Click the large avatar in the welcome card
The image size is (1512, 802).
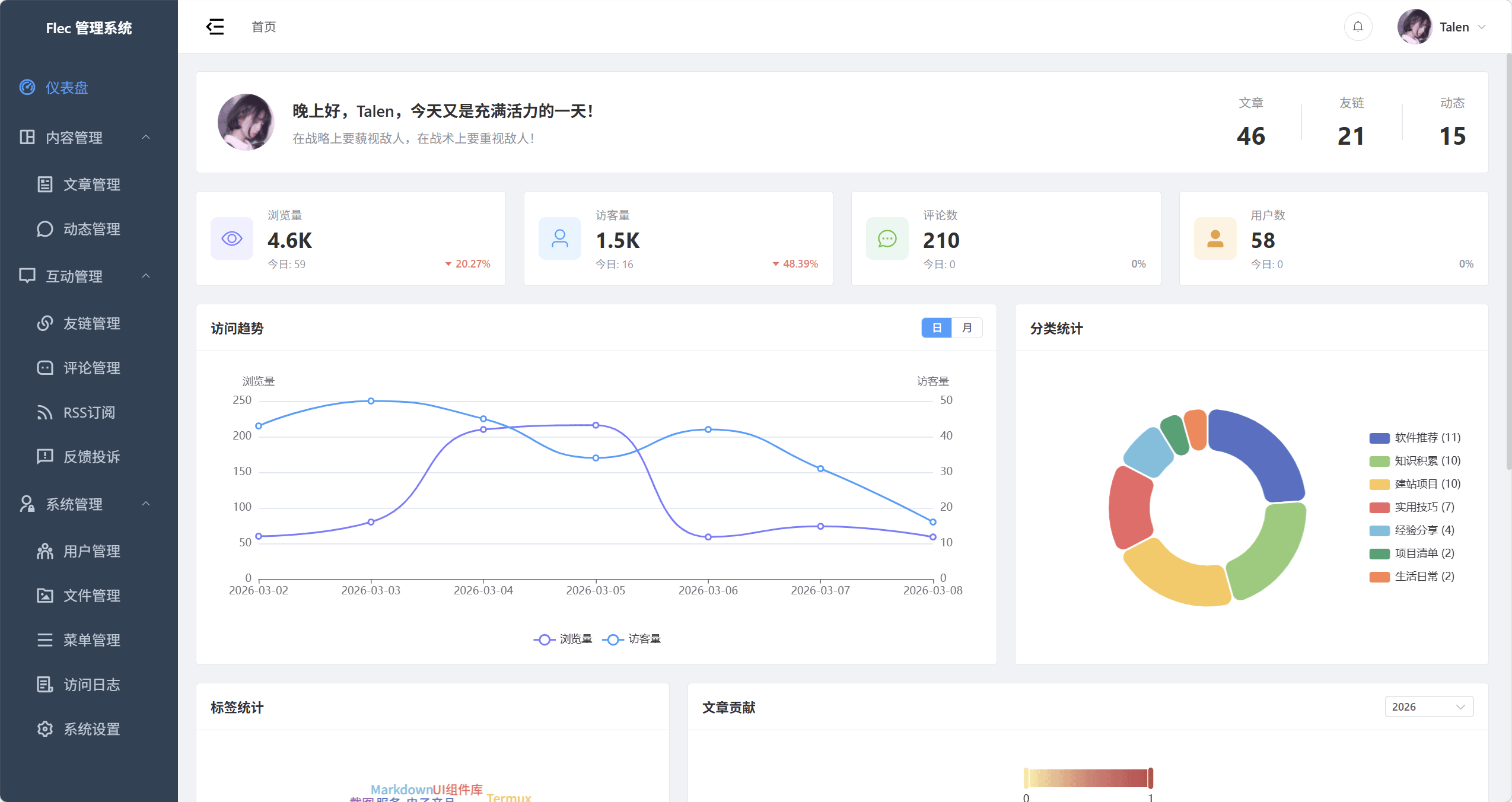pyautogui.click(x=246, y=122)
